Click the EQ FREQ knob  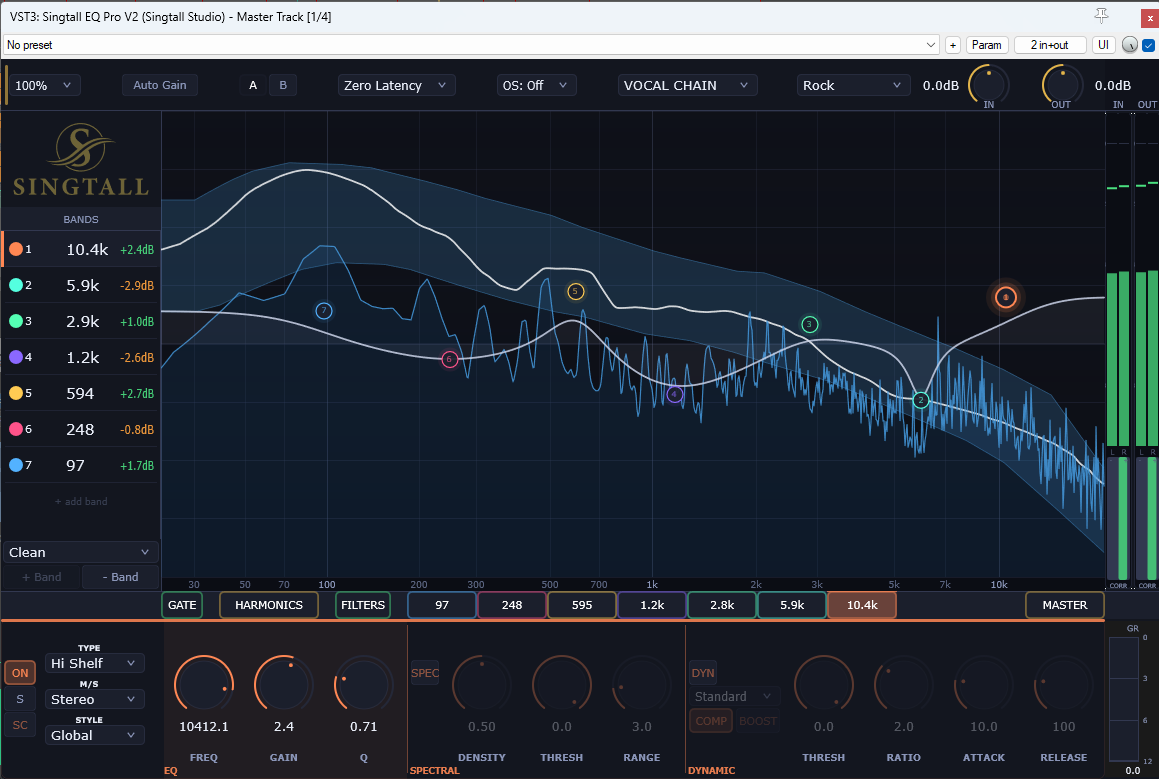[x=204, y=685]
